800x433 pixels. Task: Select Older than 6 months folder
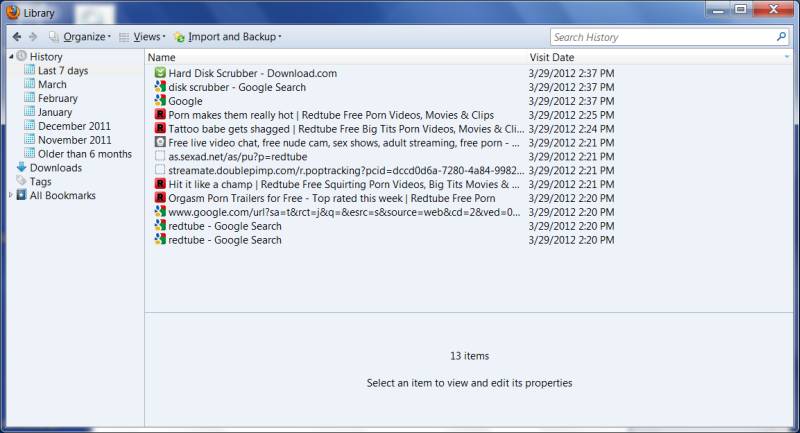click(85, 154)
